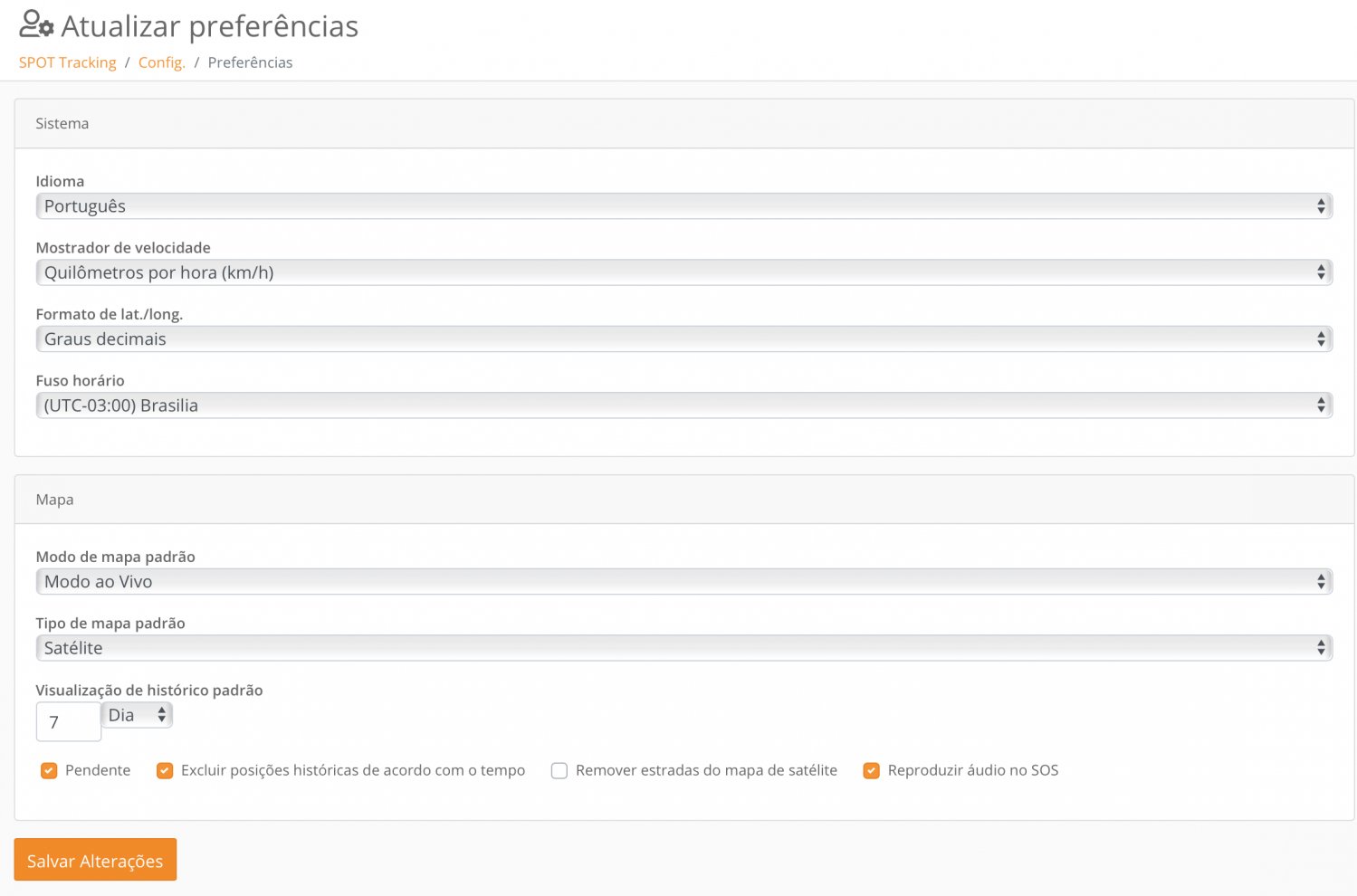Click the Preferências breadcrumb item
Image resolution: width=1357 pixels, height=896 pixels.
(x=250, y=62)
